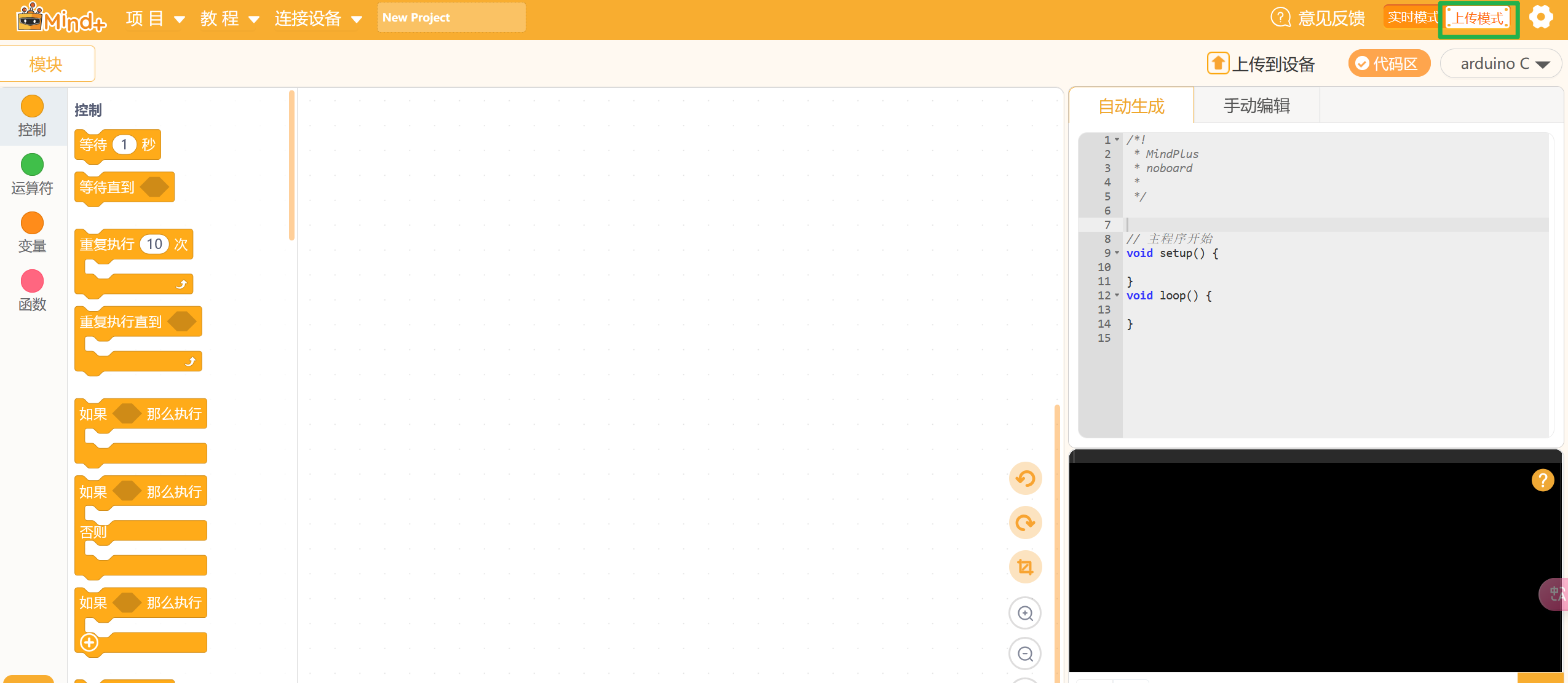Open 意见反馈 feedback link
The image size is (1568, 683).
click(x=1318, y=18)
